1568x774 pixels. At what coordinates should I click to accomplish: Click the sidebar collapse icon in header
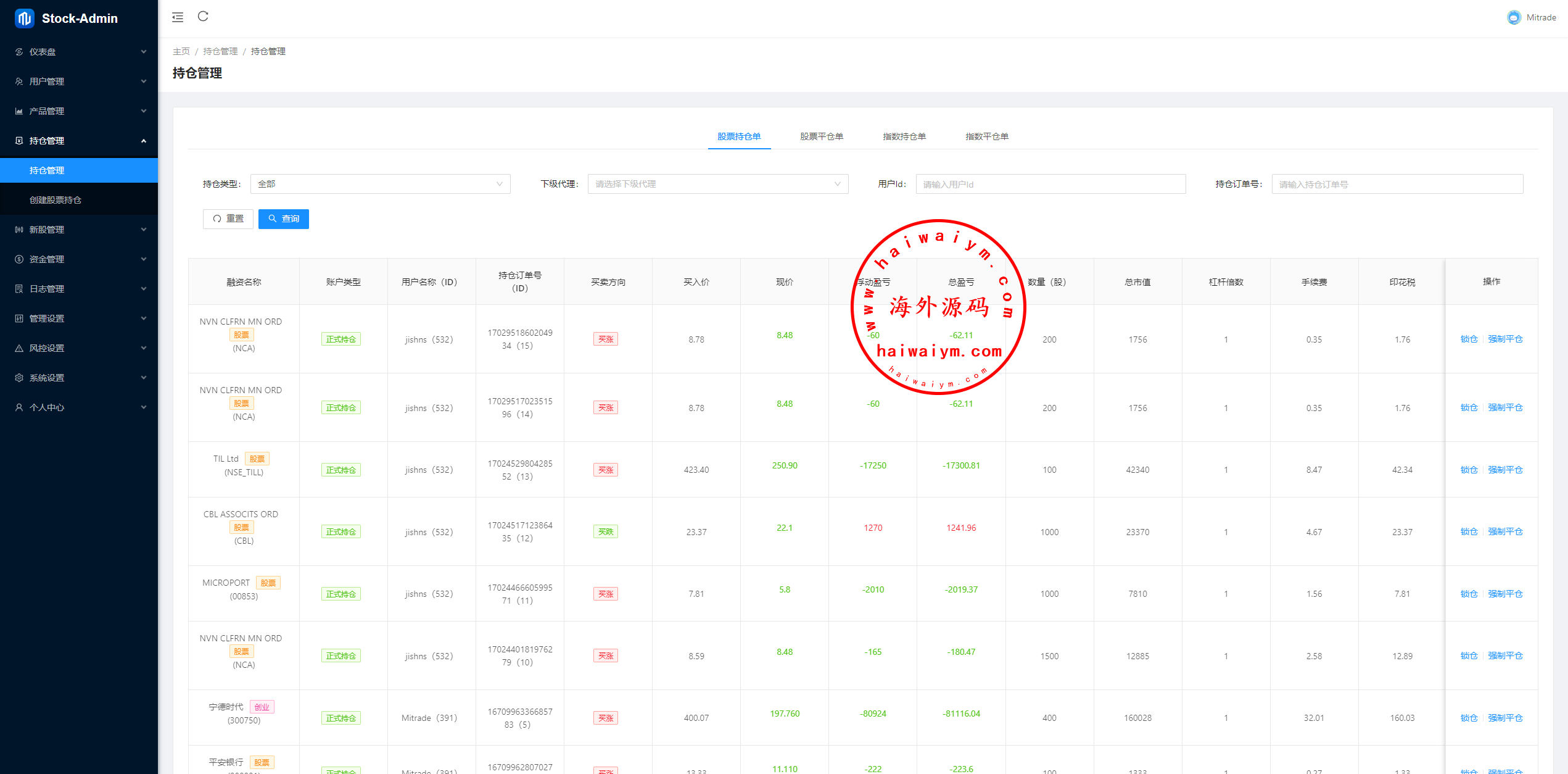click(178, 17)
